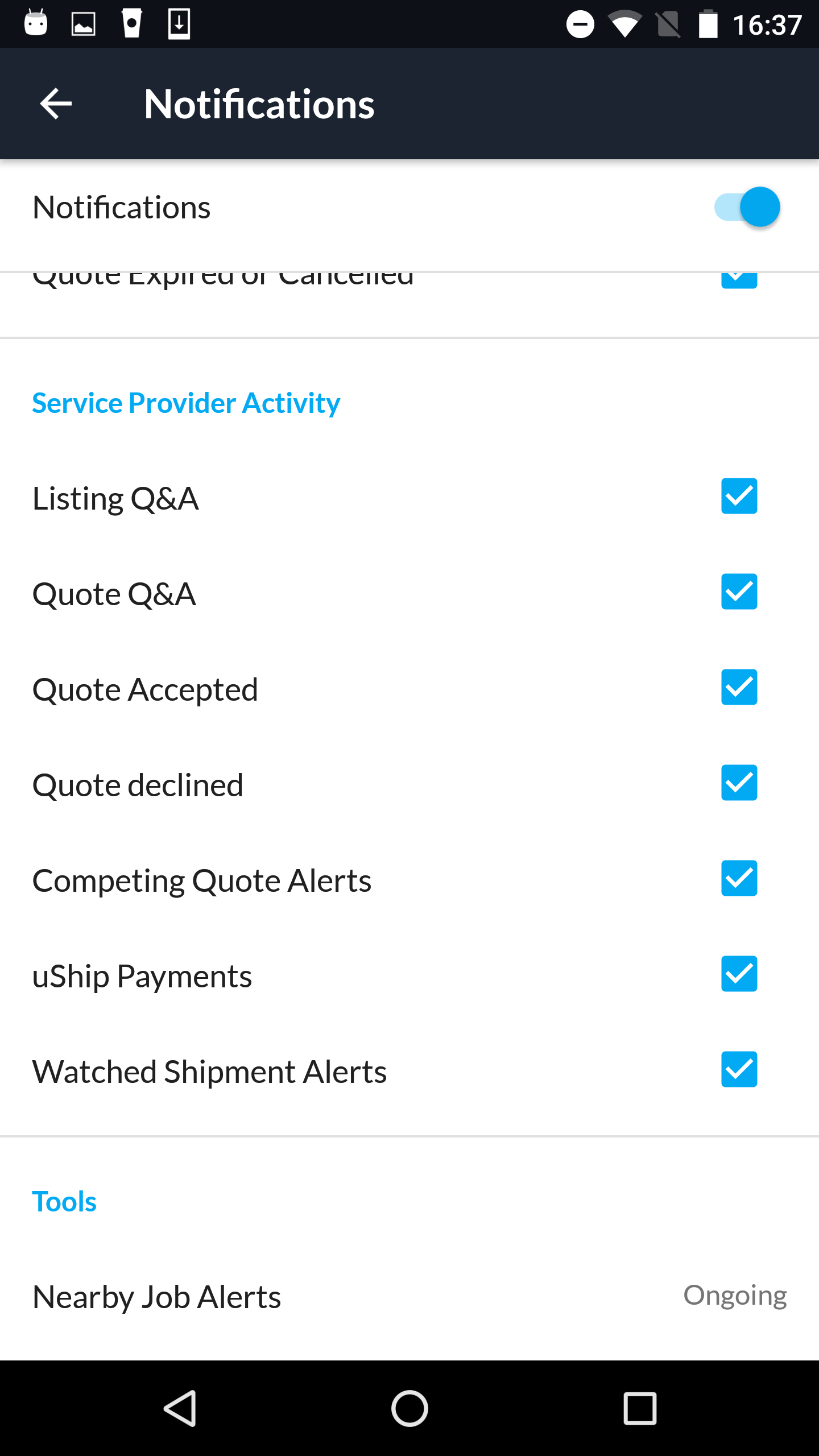Screen dimensions: 819x1456
Task: Tap the back arrow in header
Action: (56, 104)
